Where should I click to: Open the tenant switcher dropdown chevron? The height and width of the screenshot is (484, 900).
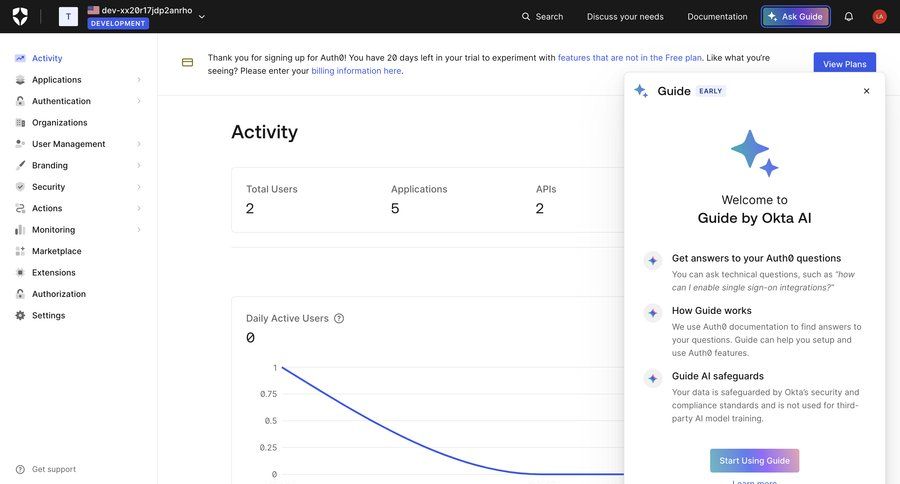201,17
